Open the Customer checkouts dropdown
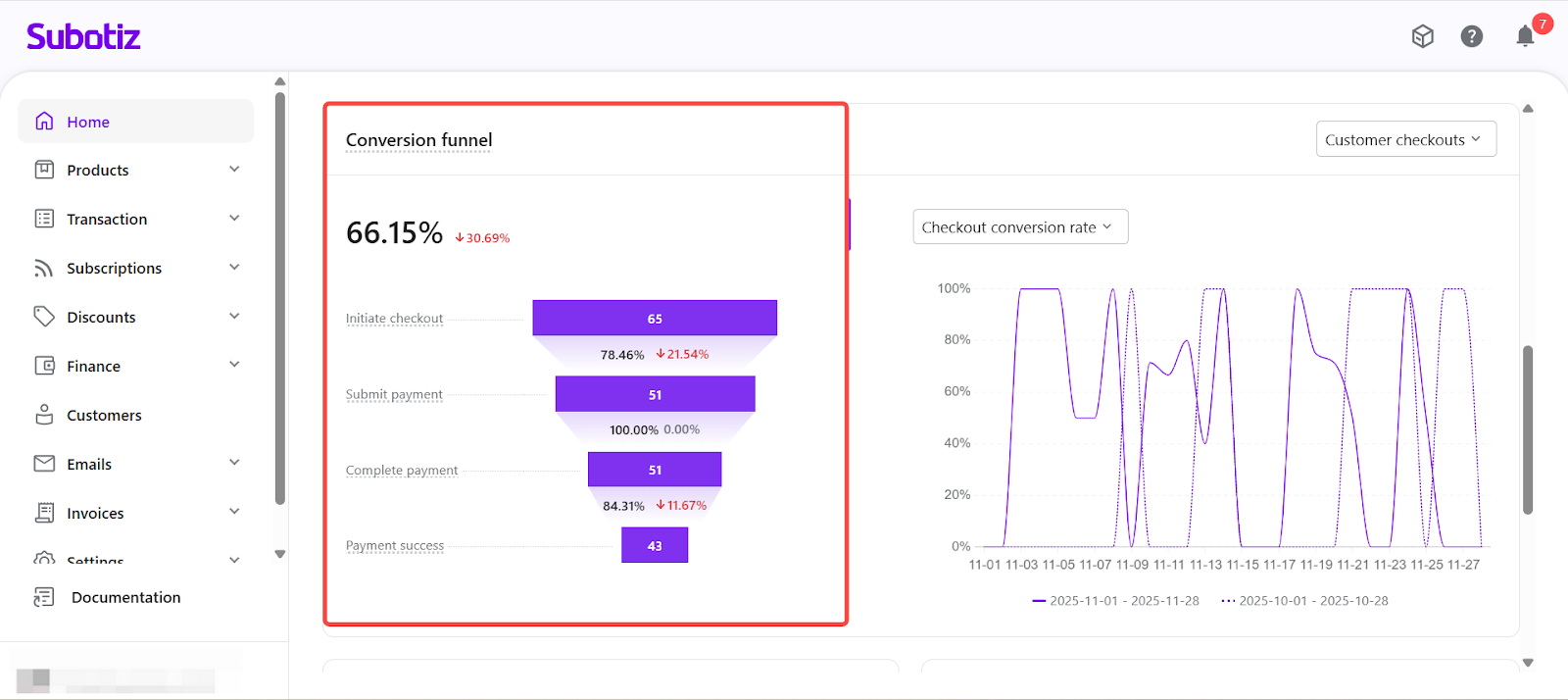 (1405, 139)
